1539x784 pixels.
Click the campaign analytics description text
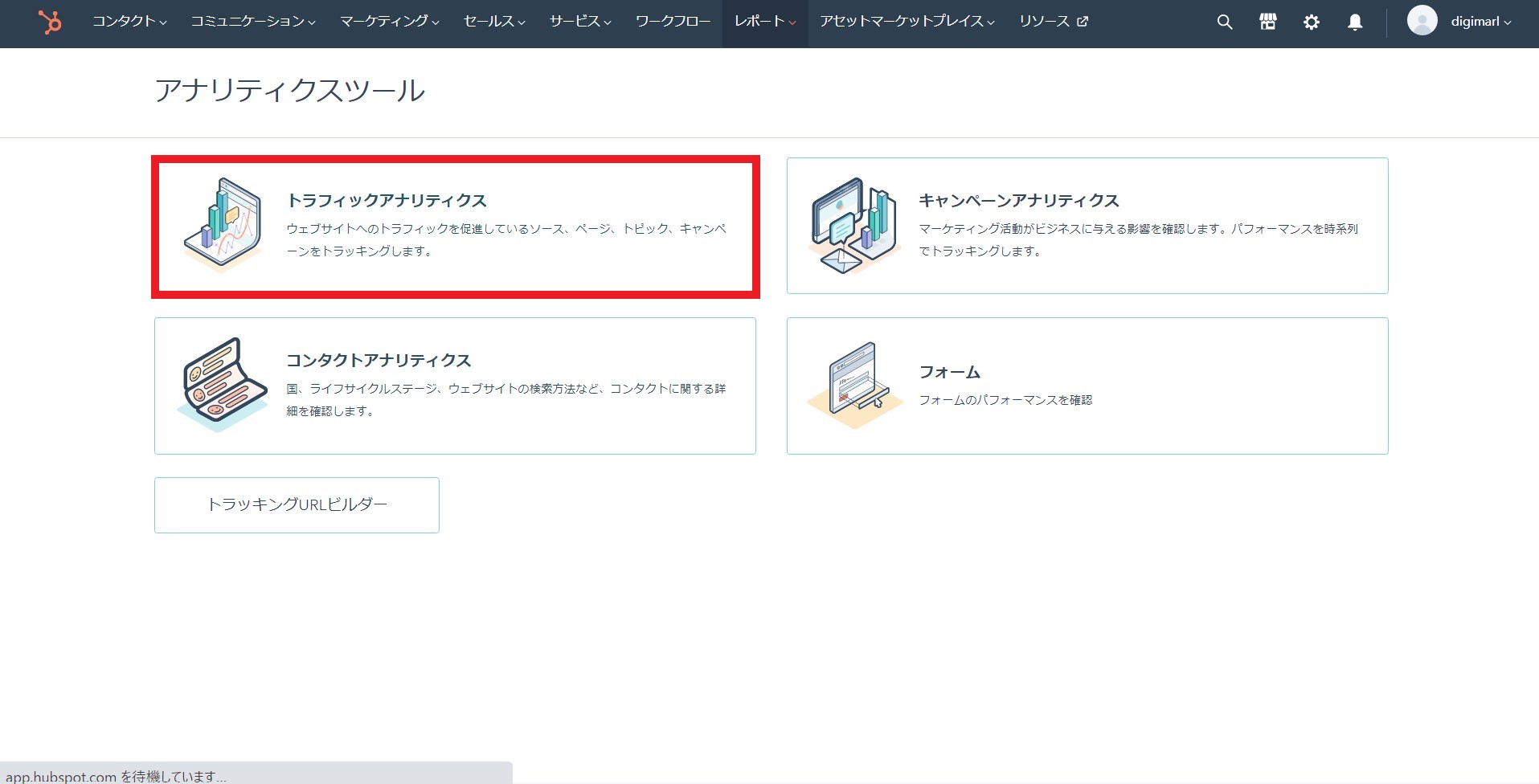(x=1139, y=239)
